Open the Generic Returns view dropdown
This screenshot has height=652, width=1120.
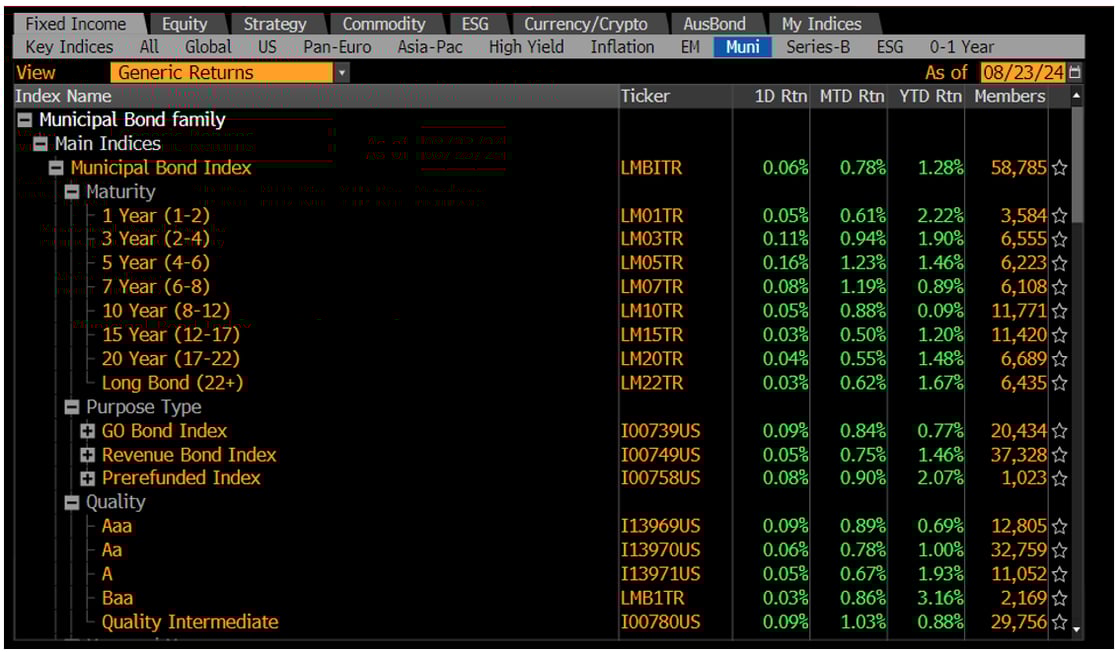tap(343, 72)
